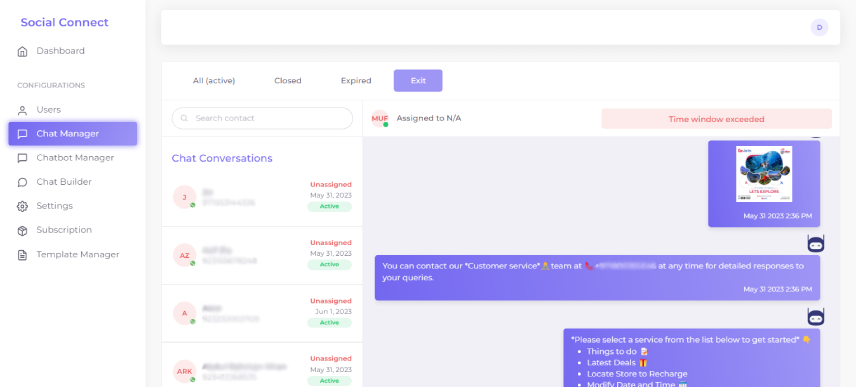Click the Chat Builder bubble icon

(x=22, y=182)
